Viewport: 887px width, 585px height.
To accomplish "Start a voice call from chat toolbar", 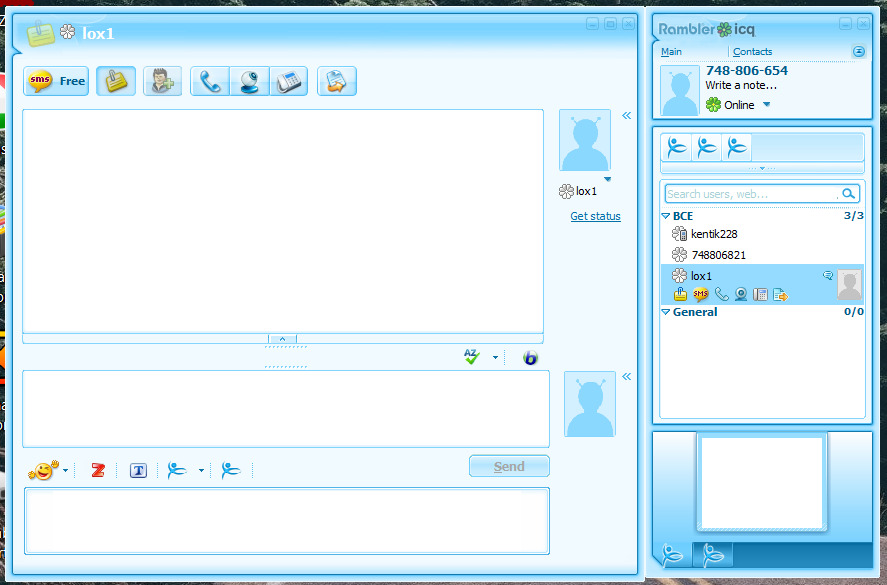I will click(x=210, y=81).
